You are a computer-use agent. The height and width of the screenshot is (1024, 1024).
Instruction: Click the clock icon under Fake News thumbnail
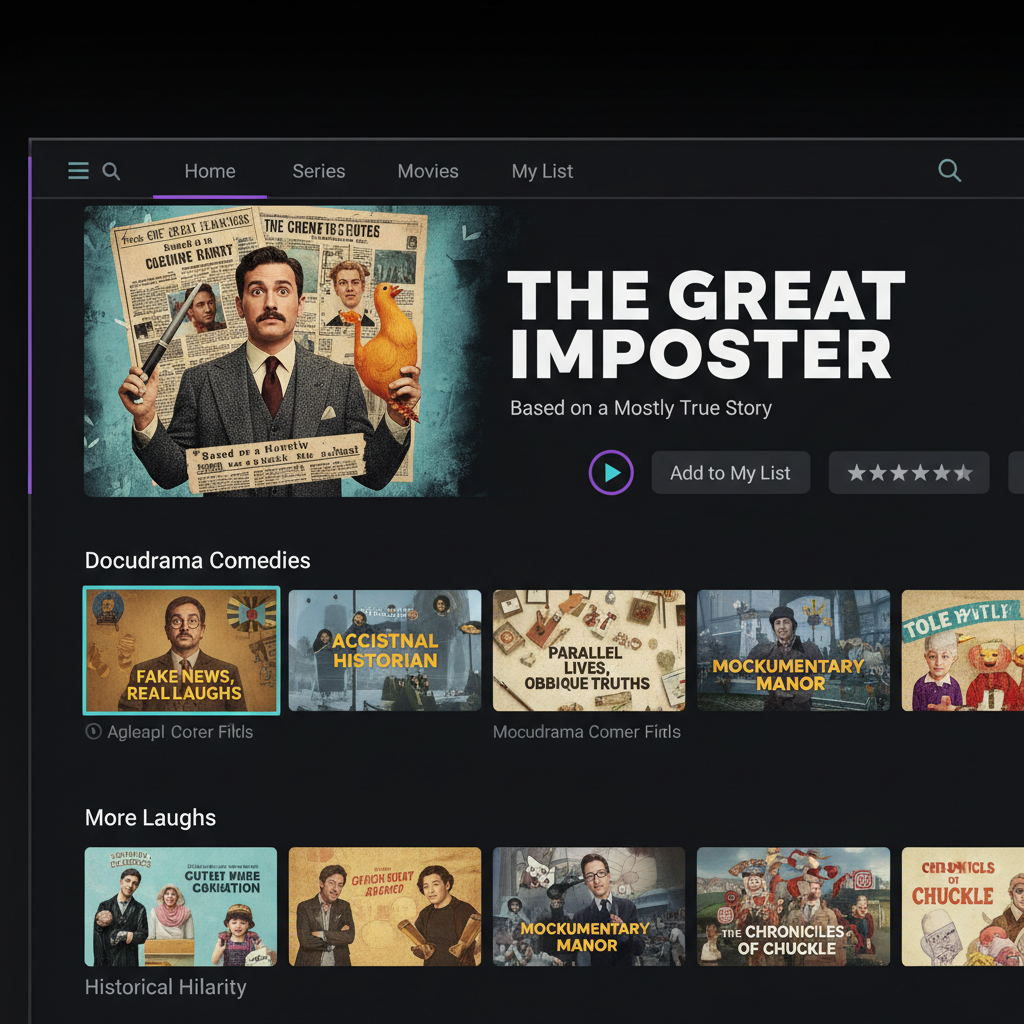click(x=93, y=731)
